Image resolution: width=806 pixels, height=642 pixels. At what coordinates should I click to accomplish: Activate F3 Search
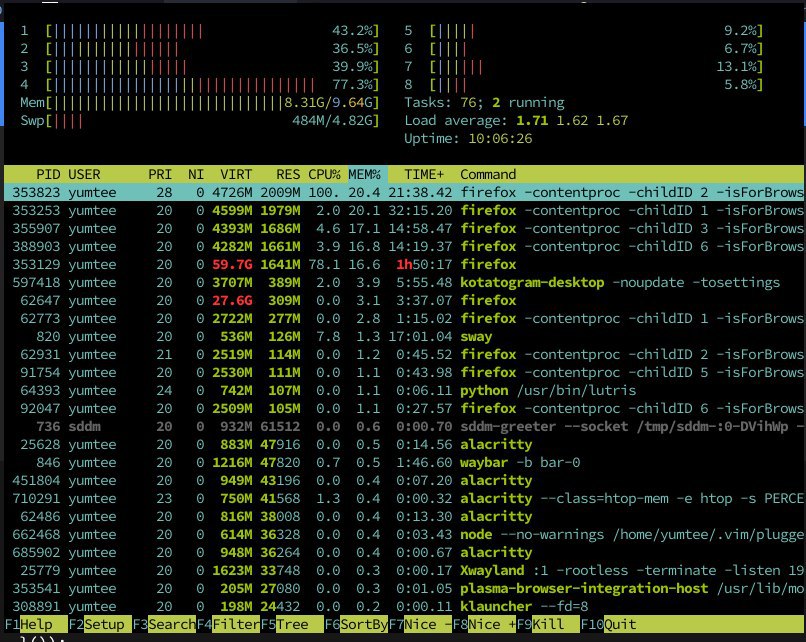164,625
